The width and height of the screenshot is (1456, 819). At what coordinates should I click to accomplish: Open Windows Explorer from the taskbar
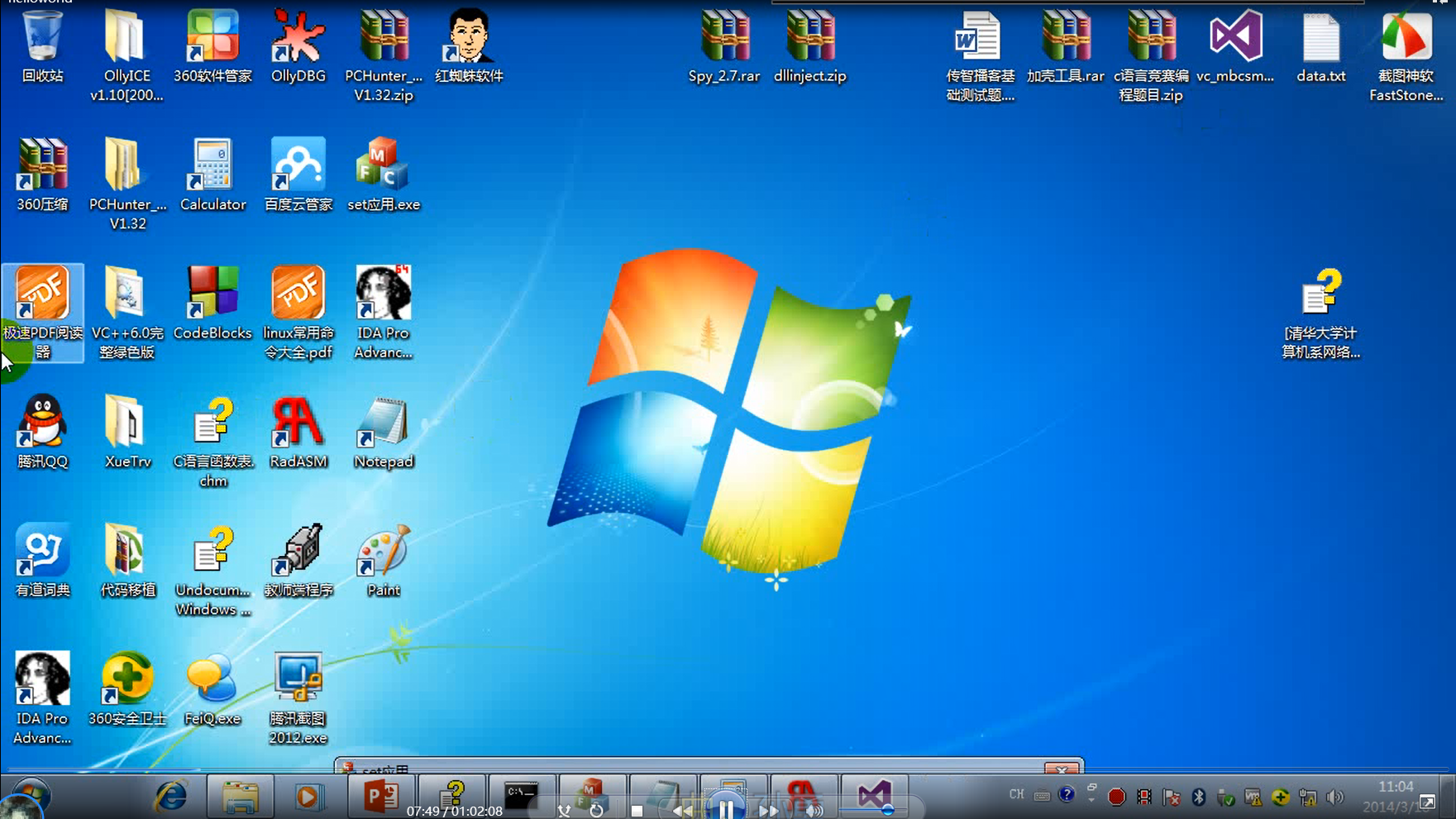pos(240,797)
